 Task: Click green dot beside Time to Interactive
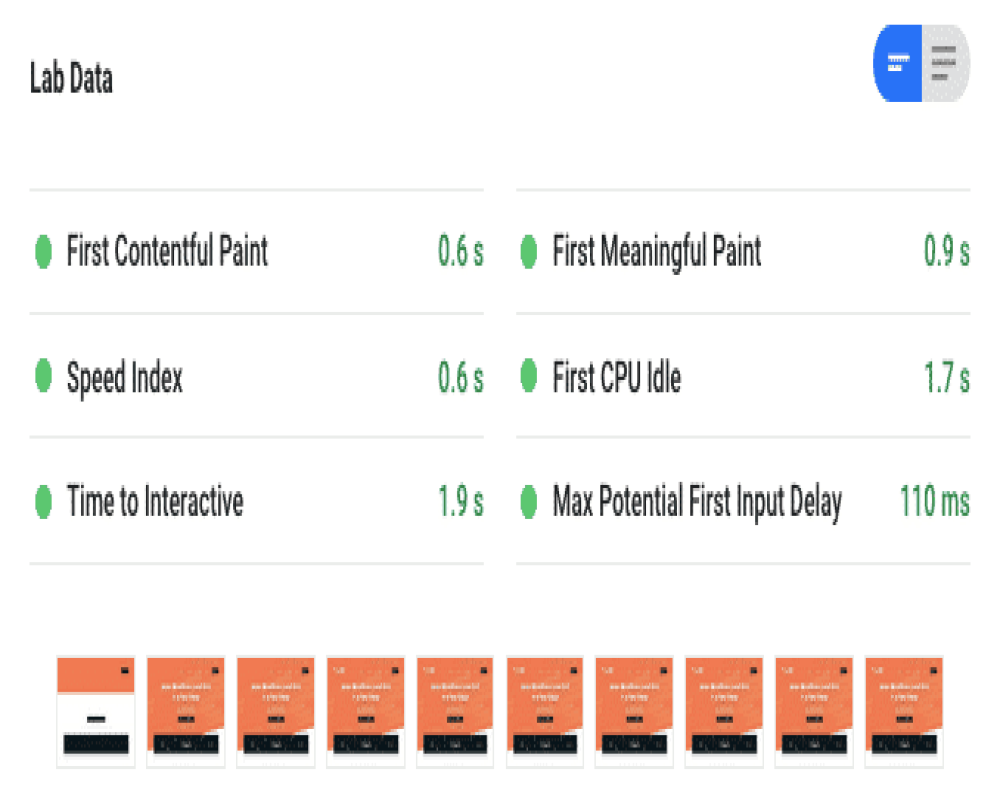[x=43, y=502]
